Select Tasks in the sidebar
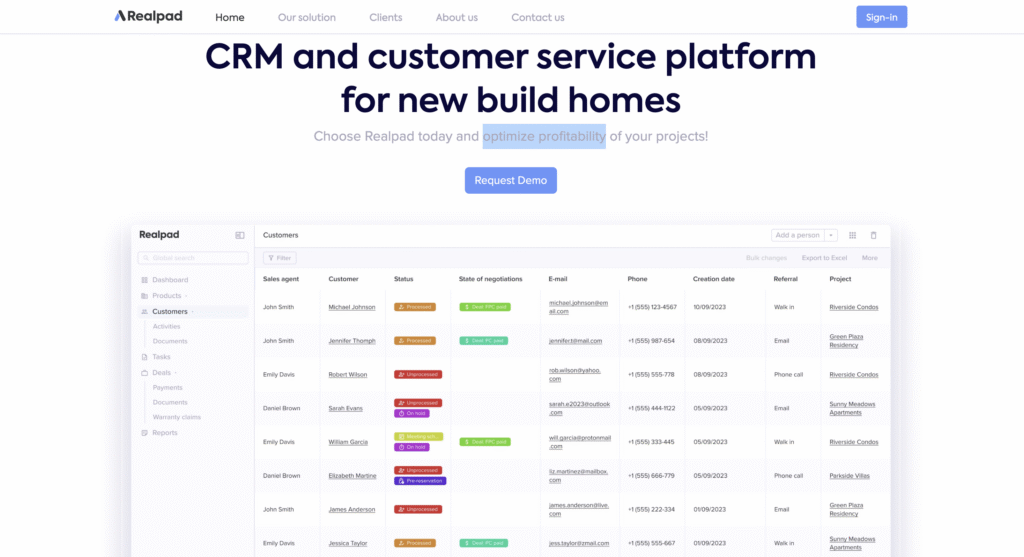Viewport: 1024px width, 557px height. [x=161, y=357]
